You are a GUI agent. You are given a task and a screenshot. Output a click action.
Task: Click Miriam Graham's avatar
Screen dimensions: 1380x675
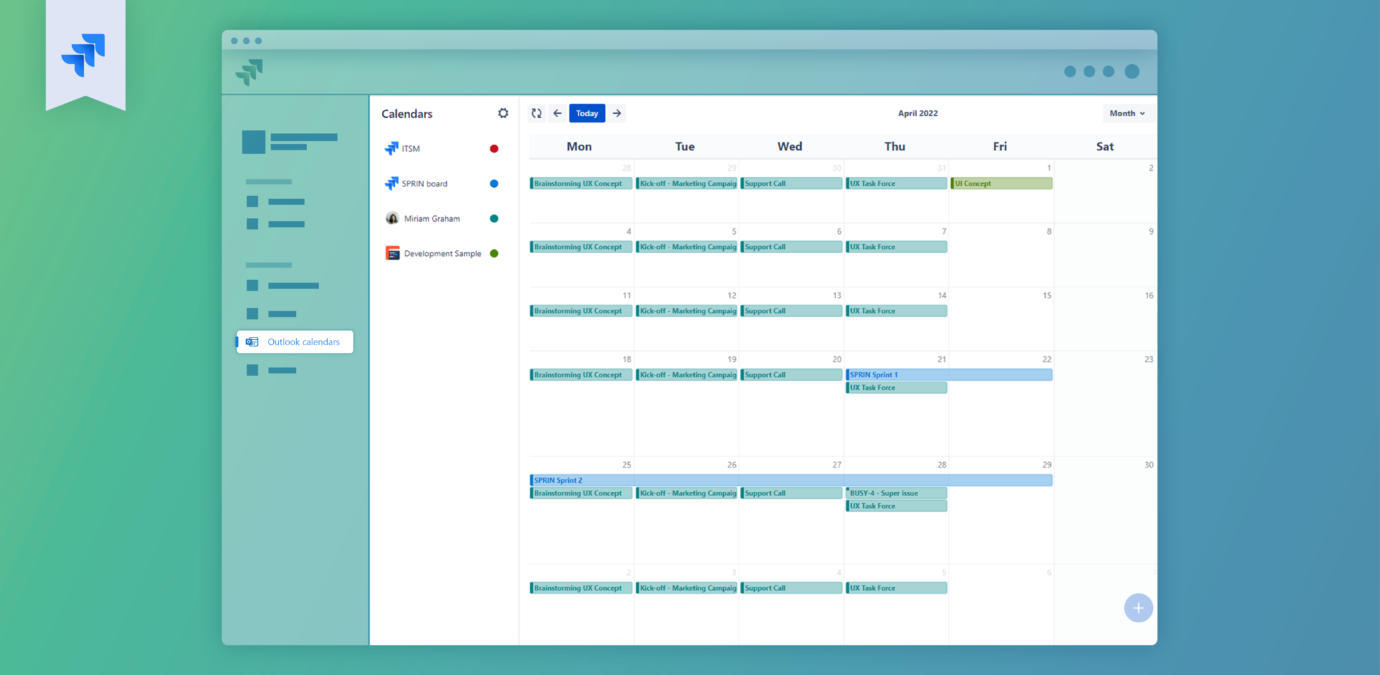(392, 218)
